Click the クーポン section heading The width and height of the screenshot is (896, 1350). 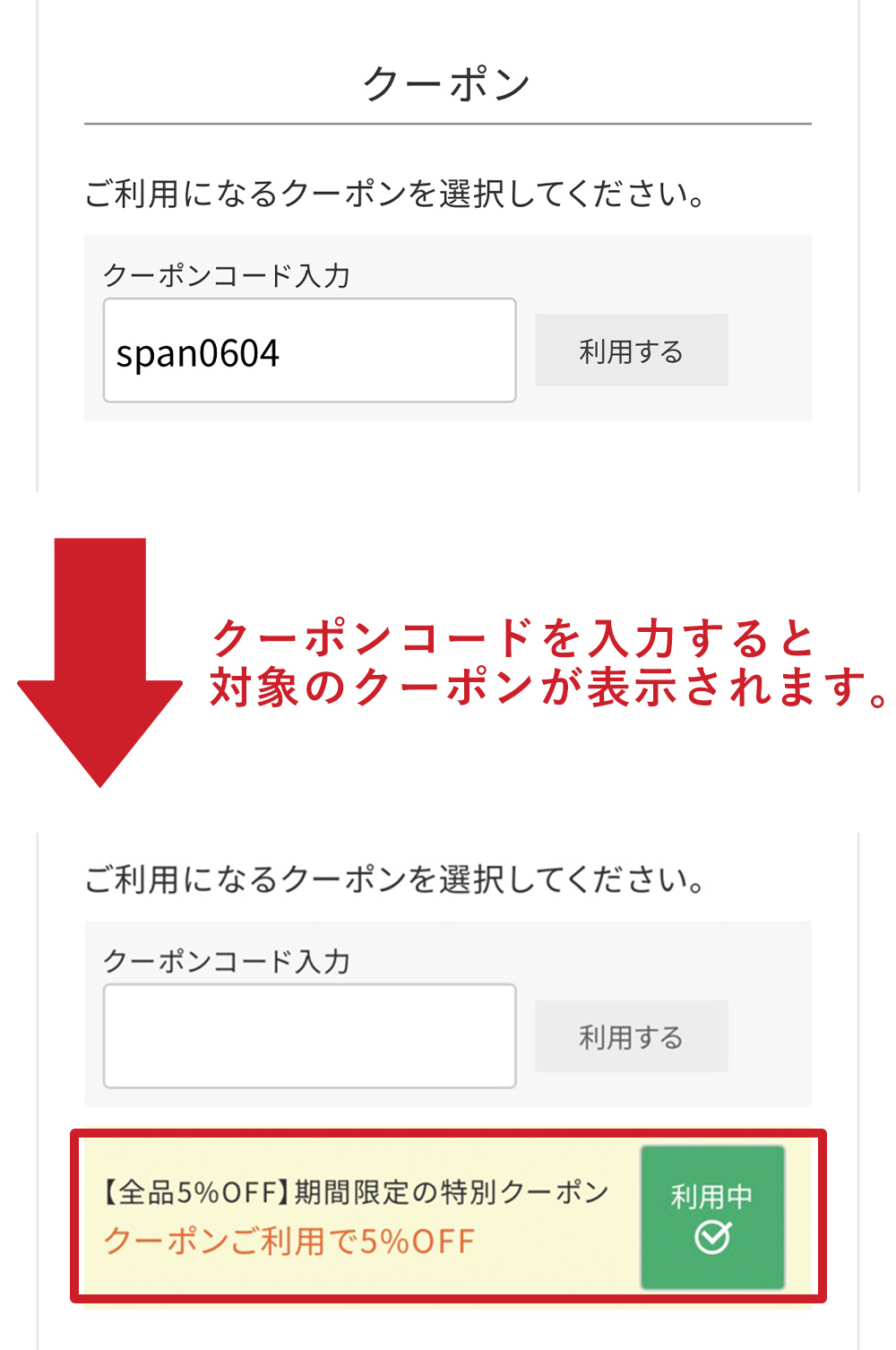(x=447, y=84)
